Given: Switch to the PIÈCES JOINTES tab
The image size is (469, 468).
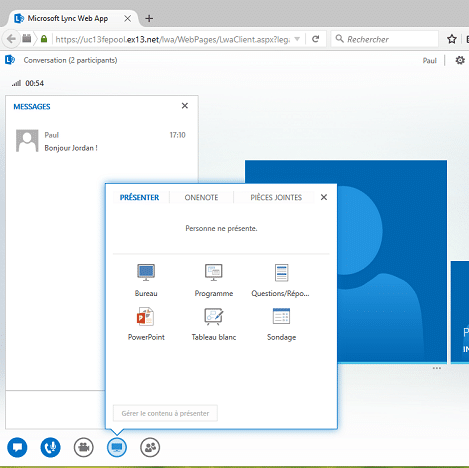Looking at the screenshot, I should tap(276, 197).
